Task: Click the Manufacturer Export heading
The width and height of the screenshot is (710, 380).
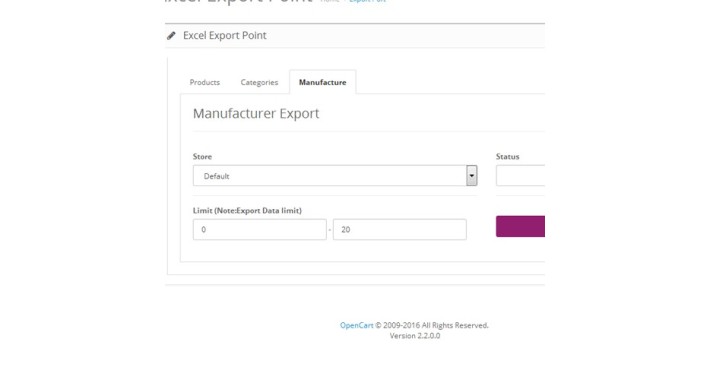Action: tap(256, 113)
